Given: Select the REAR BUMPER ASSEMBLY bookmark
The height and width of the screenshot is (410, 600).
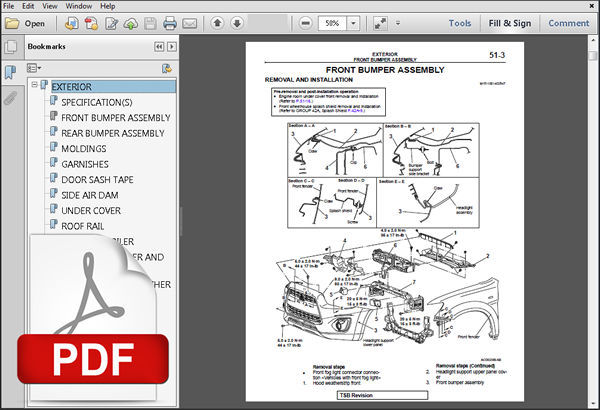Looking at the screenshot, I should click(112, 133).
